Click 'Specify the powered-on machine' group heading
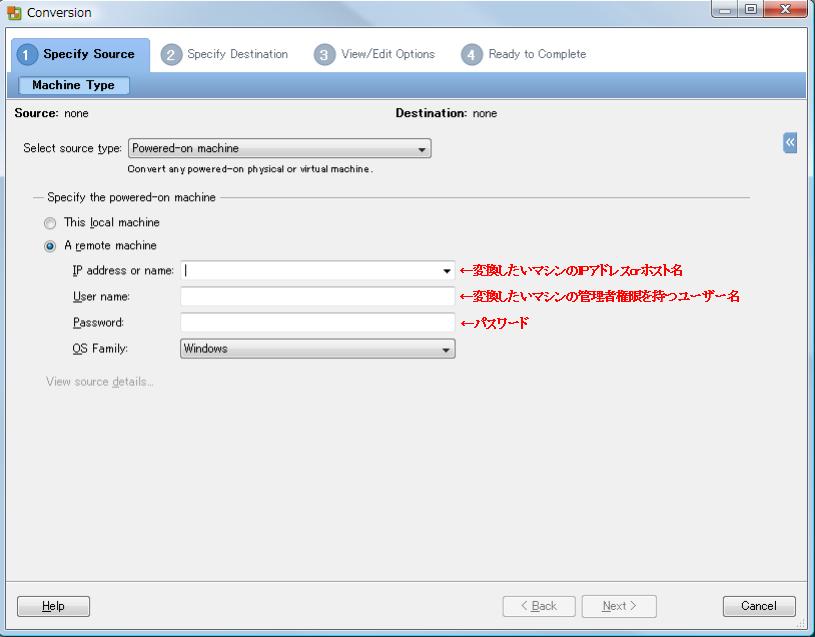The image size is (815, 637). point(131,197)
